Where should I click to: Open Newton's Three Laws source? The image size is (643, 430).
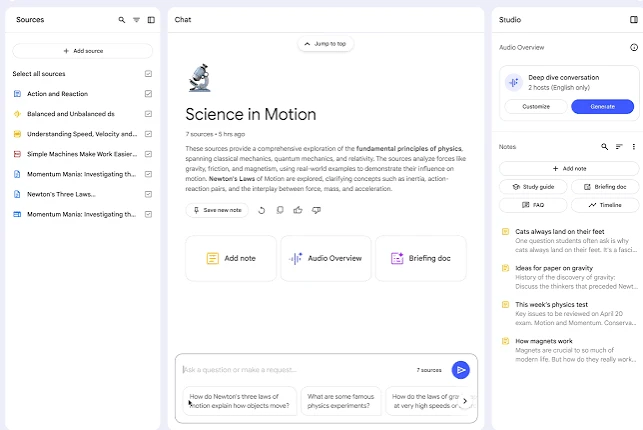[x=61, y=194]
